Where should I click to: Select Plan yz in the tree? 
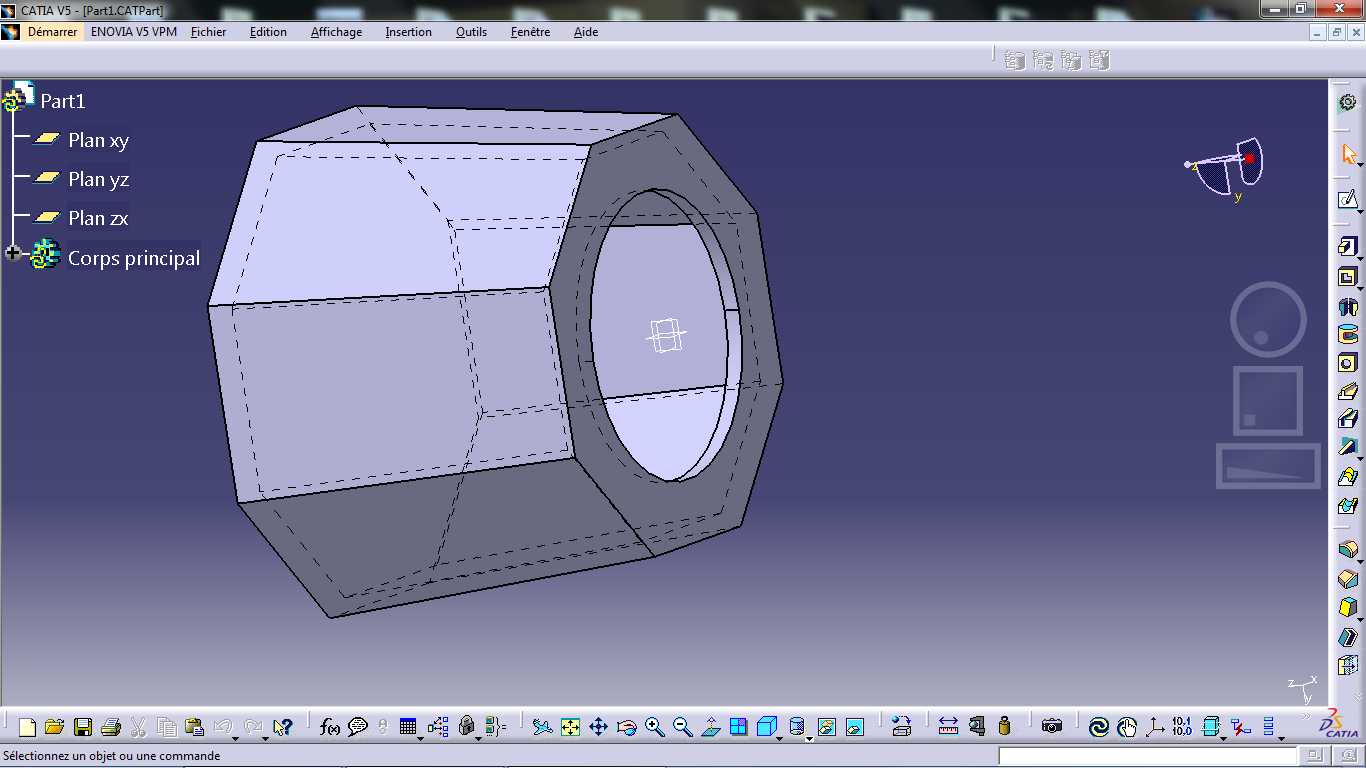(98, 179)
